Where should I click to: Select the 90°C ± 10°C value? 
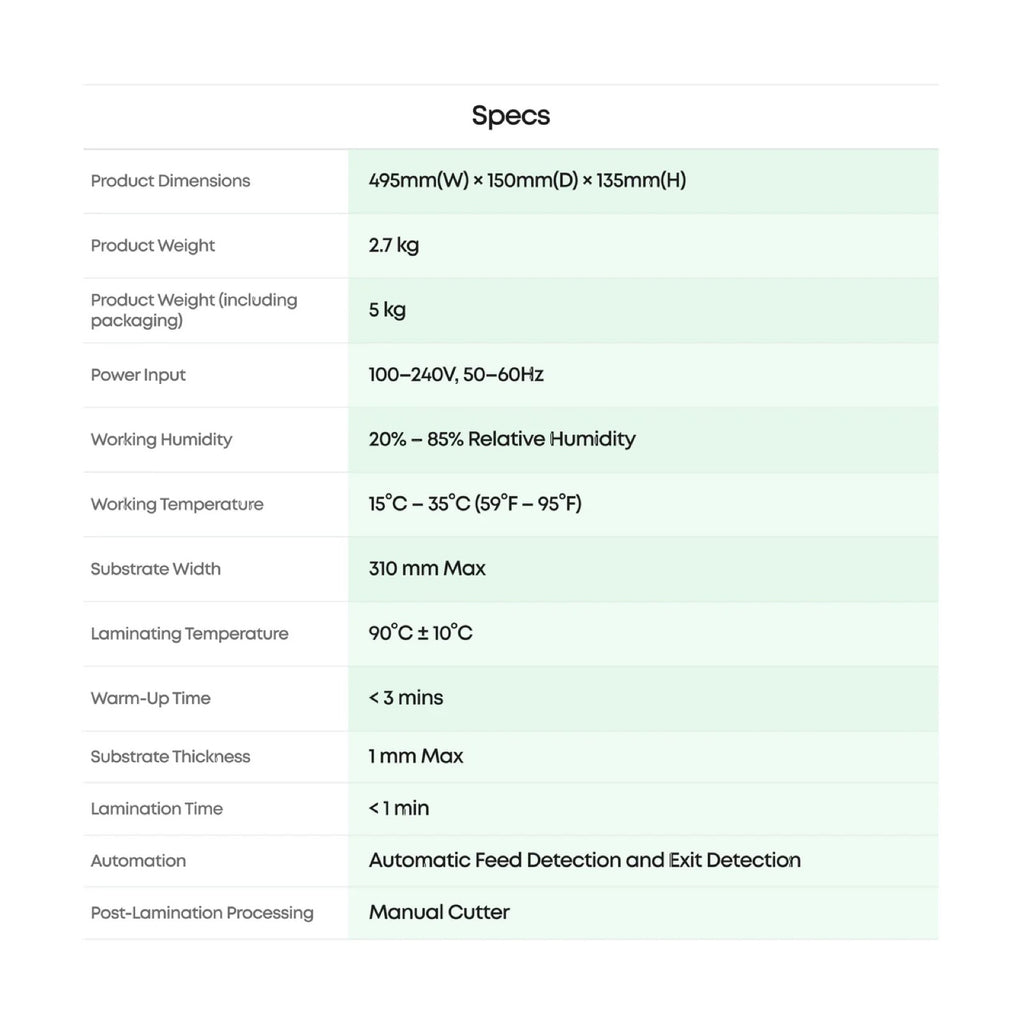[420, 633]
